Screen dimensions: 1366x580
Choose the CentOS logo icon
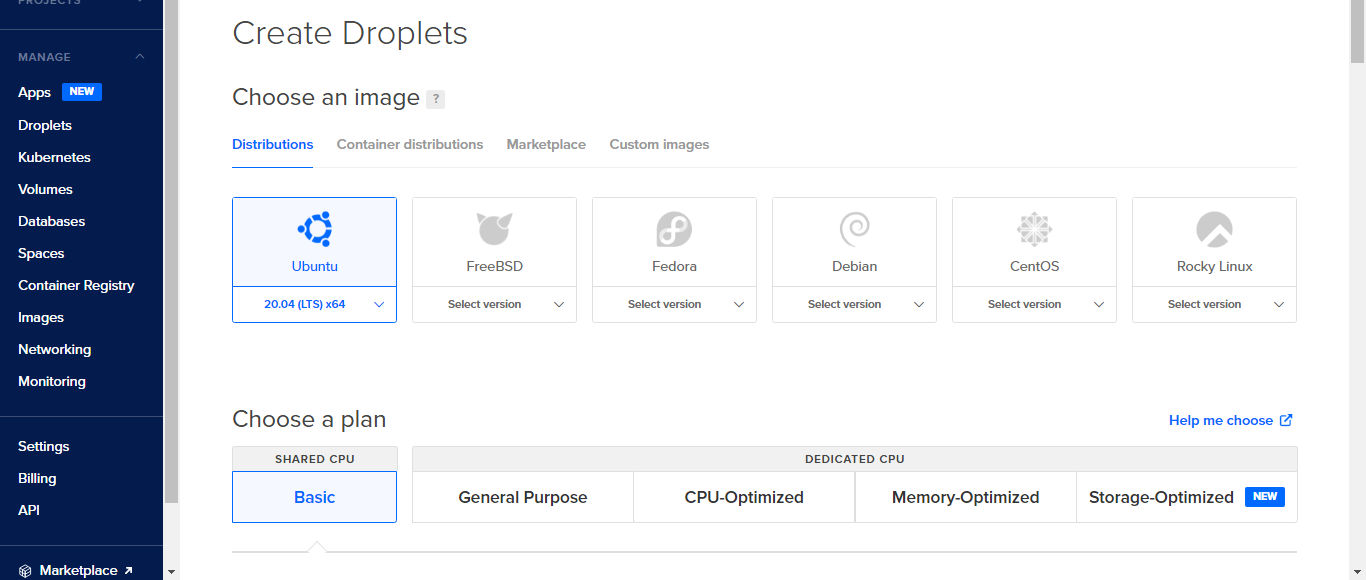point(1034,230)
